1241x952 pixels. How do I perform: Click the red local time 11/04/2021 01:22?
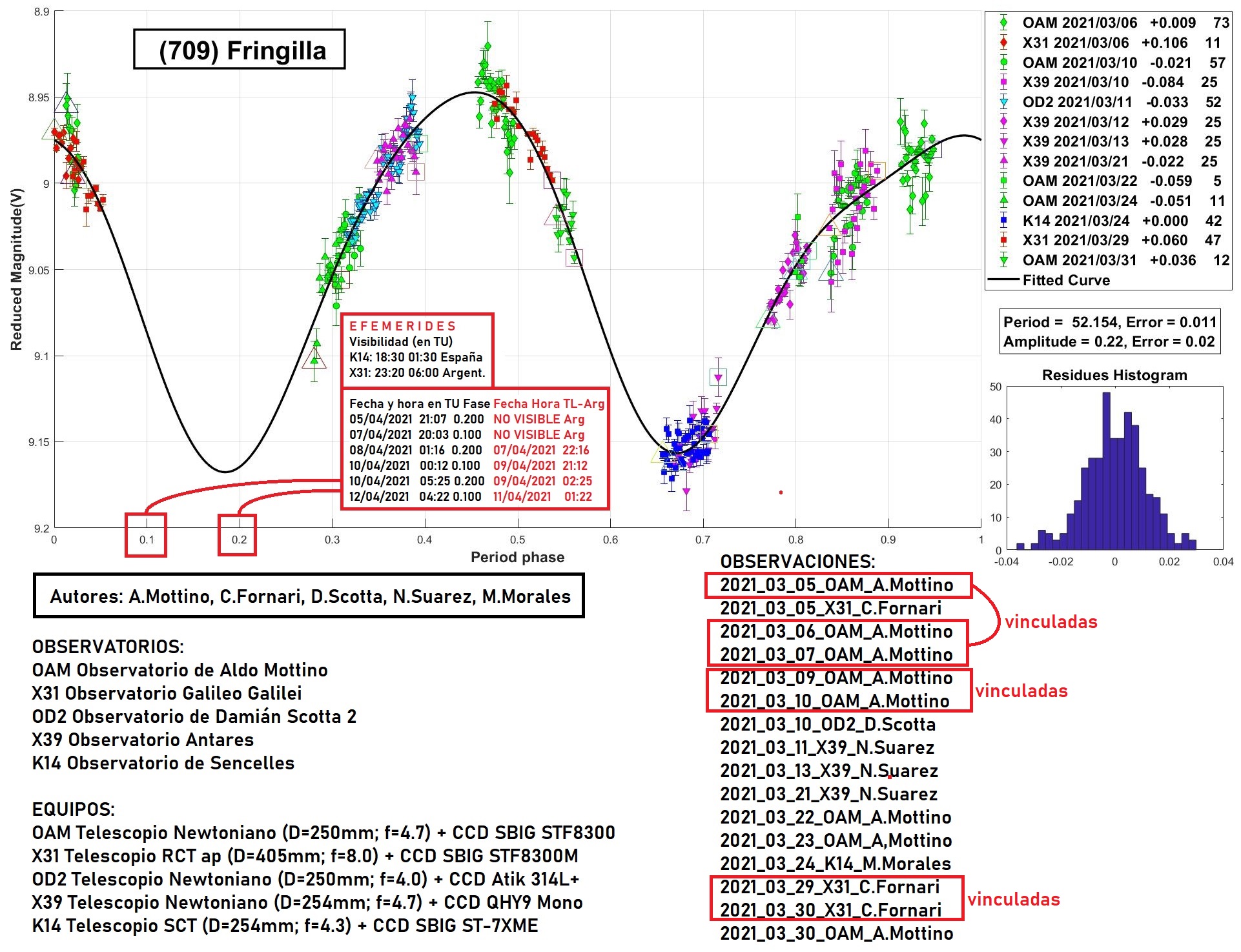click(542, 496)
